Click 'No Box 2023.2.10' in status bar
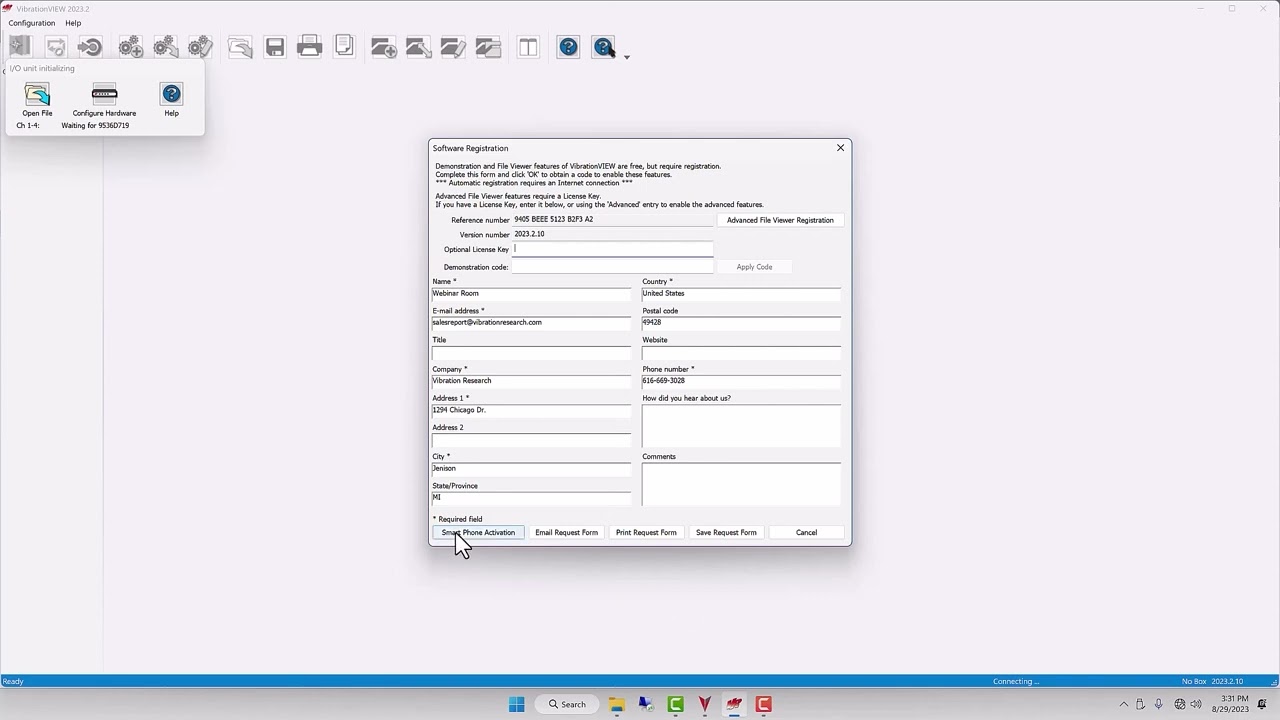1280x720 pixels. (x=1212, y=682)
